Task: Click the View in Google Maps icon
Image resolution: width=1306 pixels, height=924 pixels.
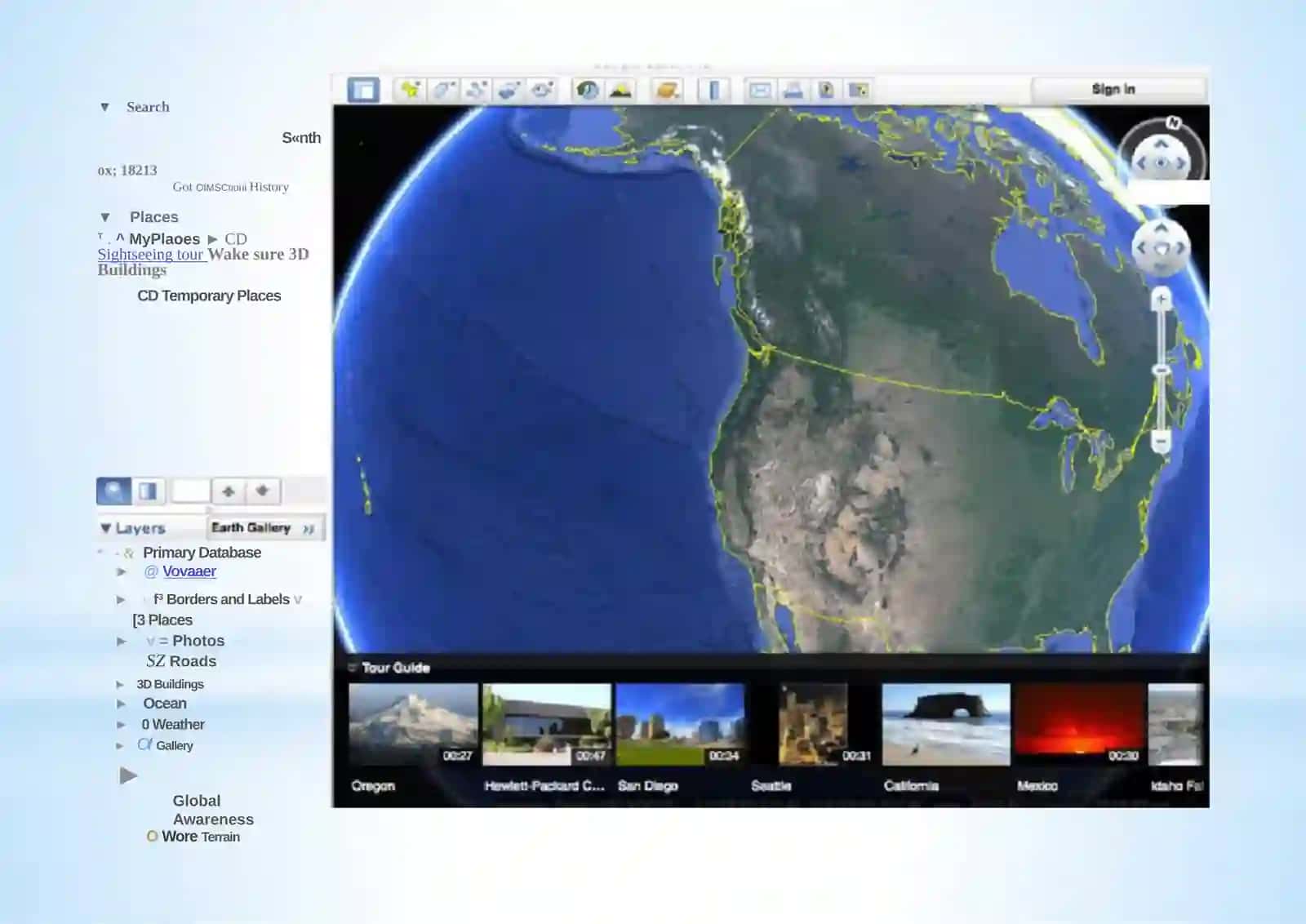Action: pos(858,90)
